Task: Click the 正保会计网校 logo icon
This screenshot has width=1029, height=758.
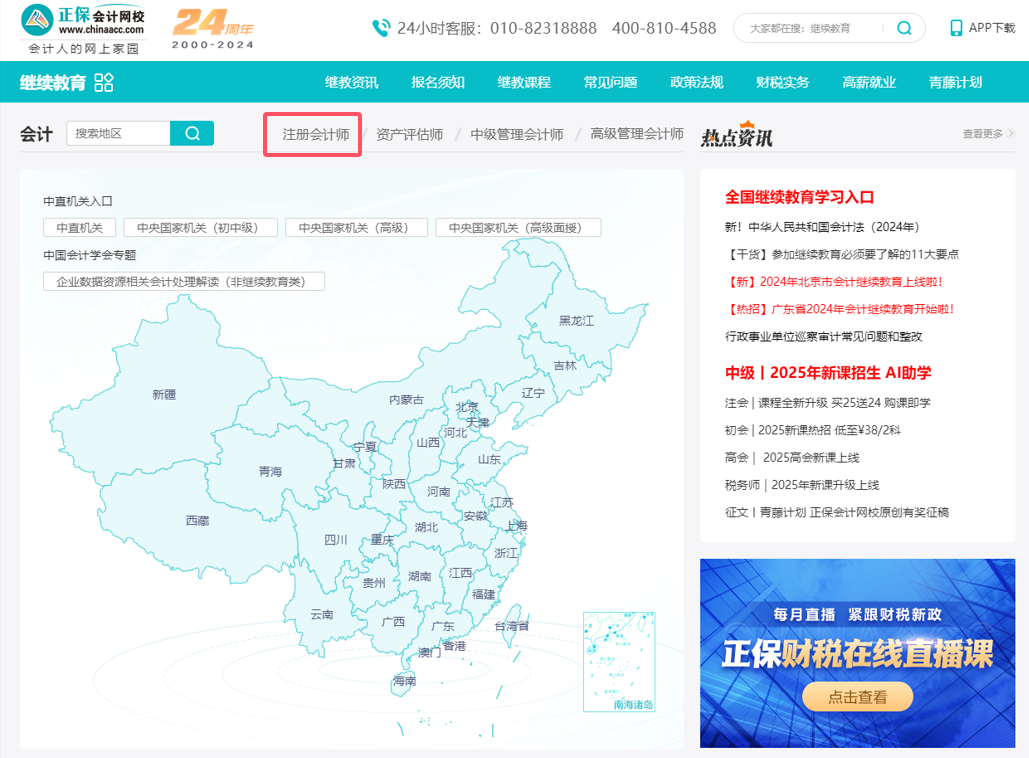Action: point(36,22)
